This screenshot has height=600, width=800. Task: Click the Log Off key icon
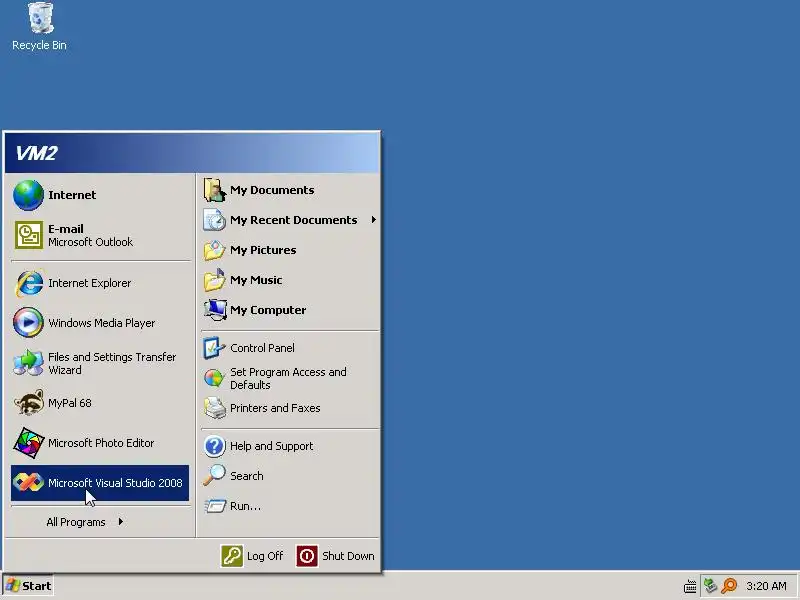232,556
